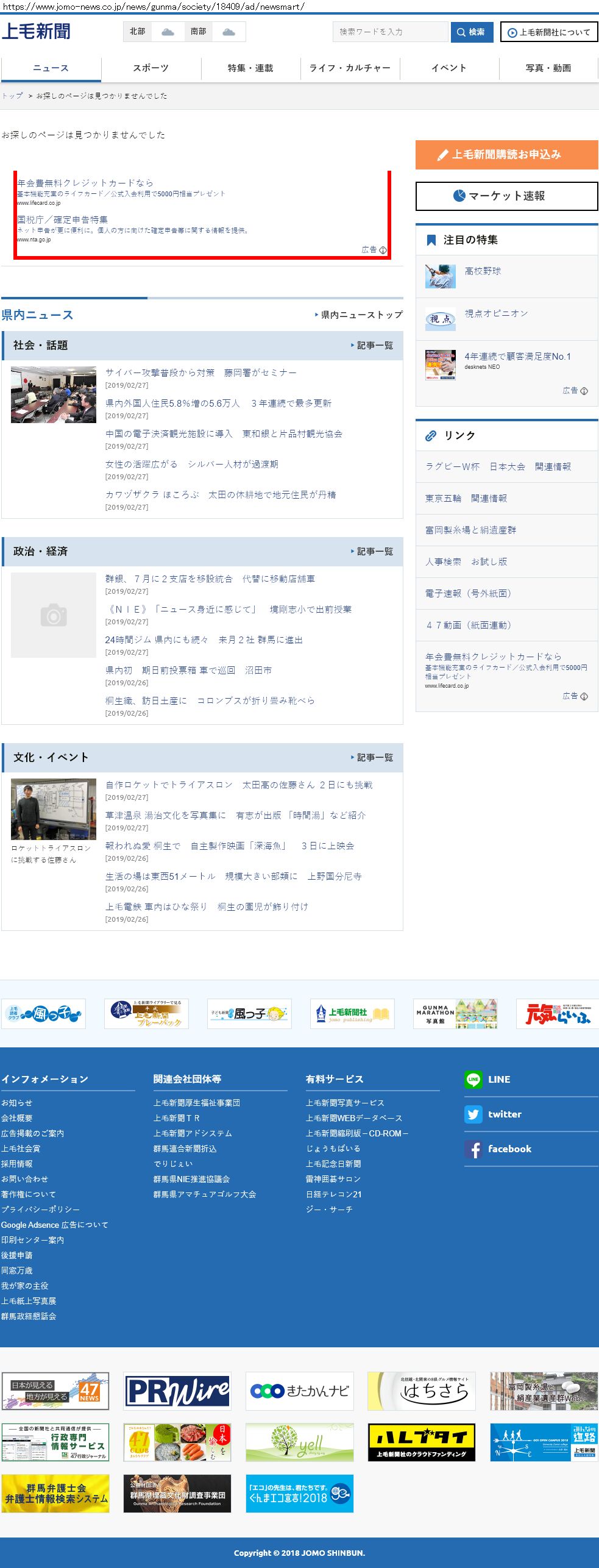Click the PR Wire banner logo
This screenshot has width=599, height=1568.
177,1391
